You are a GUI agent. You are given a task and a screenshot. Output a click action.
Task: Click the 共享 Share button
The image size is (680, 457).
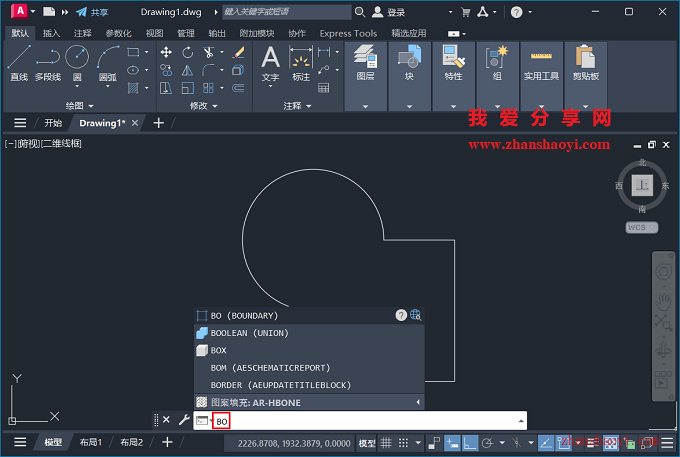[92, 12]
